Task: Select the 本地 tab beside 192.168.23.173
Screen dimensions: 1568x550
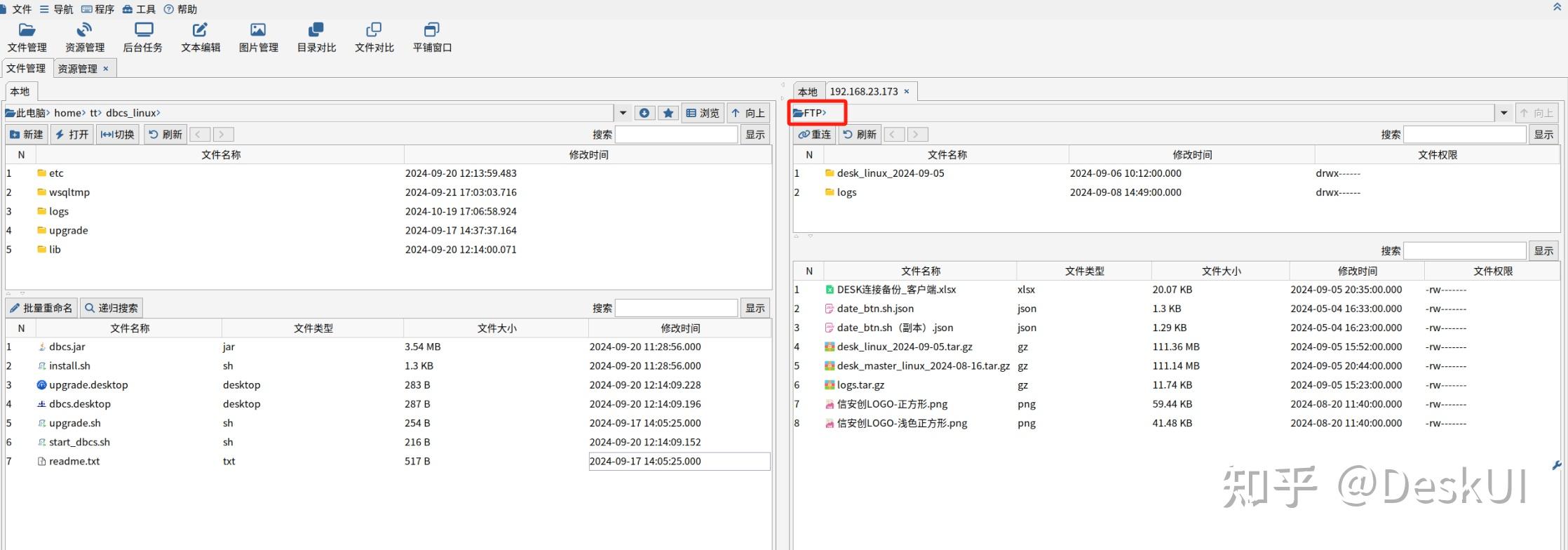Action: point(808,92)
